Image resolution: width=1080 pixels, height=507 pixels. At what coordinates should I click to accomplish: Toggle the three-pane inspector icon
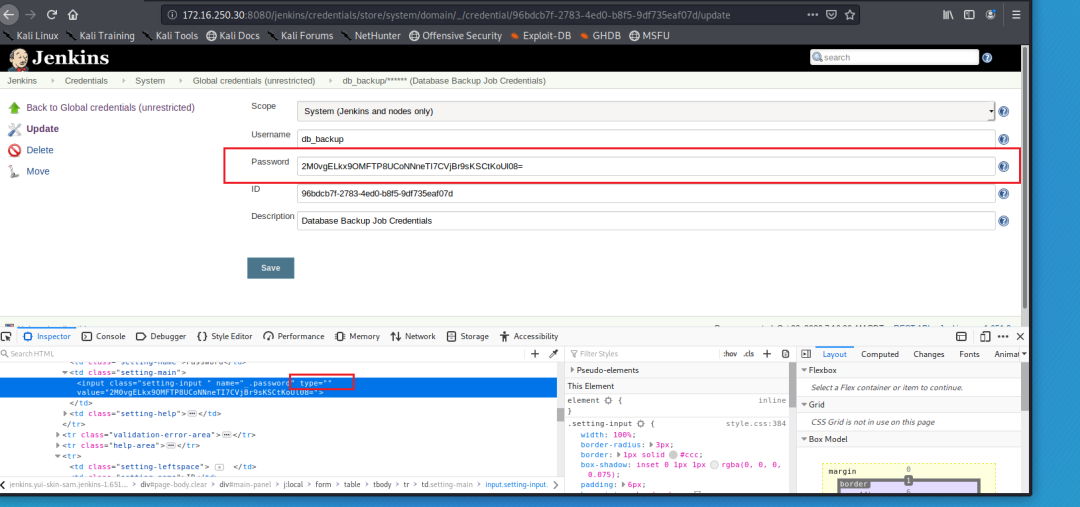[804, 353]
